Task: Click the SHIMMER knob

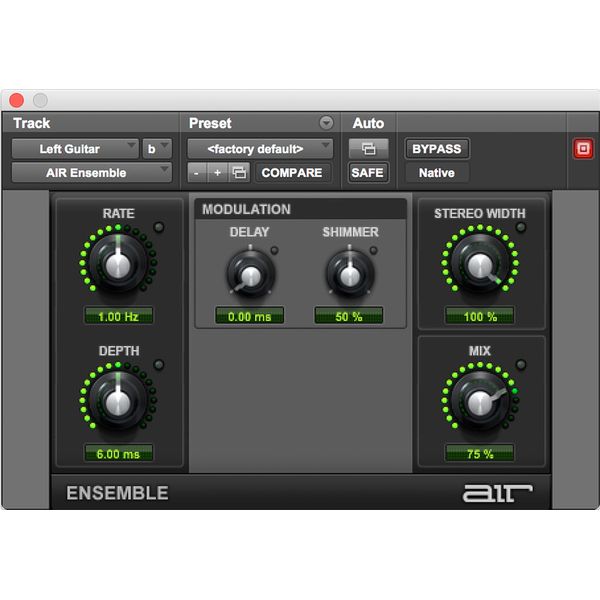Action: coord(349,274)
